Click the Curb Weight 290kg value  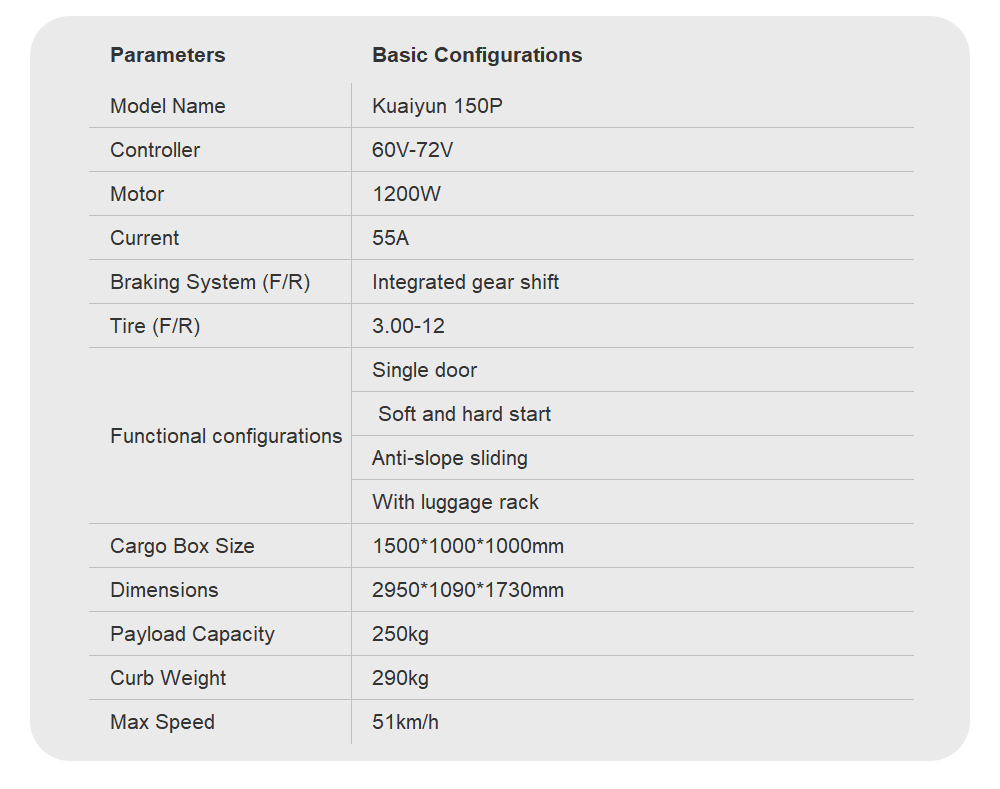click(x=401, y=678)
